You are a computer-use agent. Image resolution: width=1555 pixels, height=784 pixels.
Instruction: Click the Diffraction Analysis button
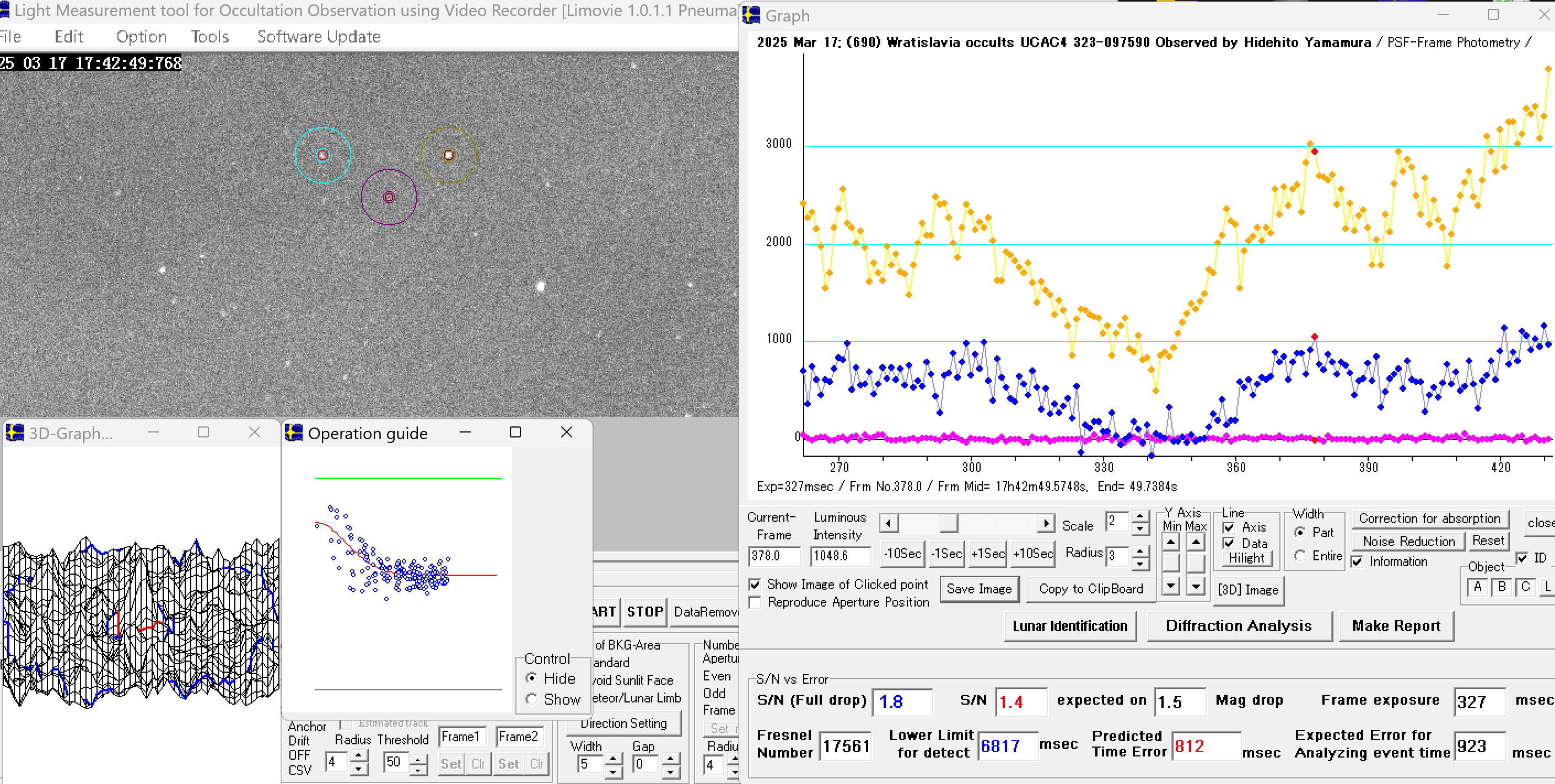point(1238,626)
